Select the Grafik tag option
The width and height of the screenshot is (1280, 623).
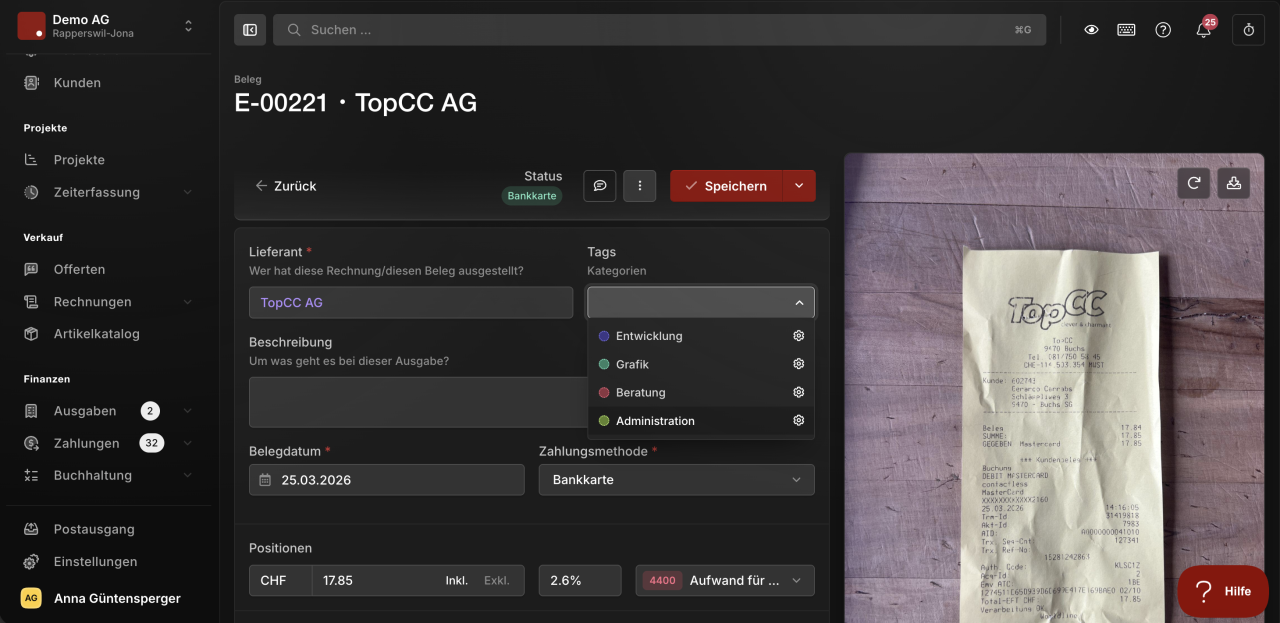click(700, 364)
